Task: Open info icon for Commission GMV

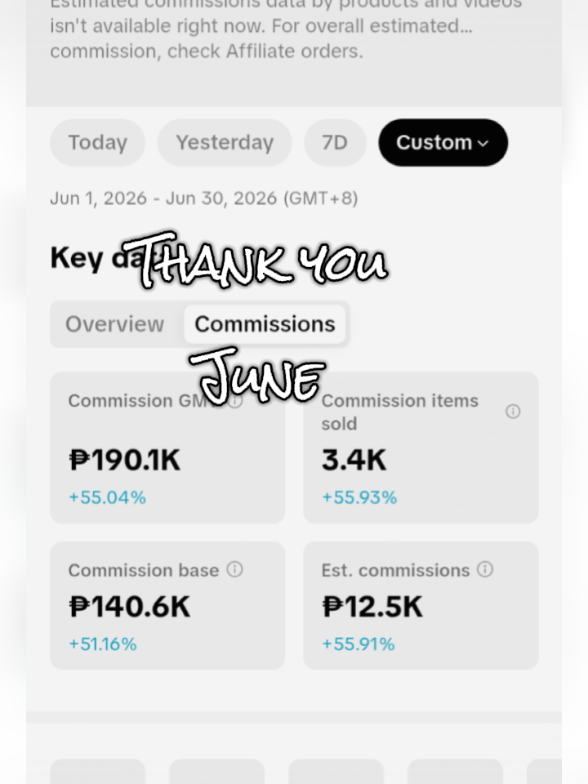Action: 236,400
